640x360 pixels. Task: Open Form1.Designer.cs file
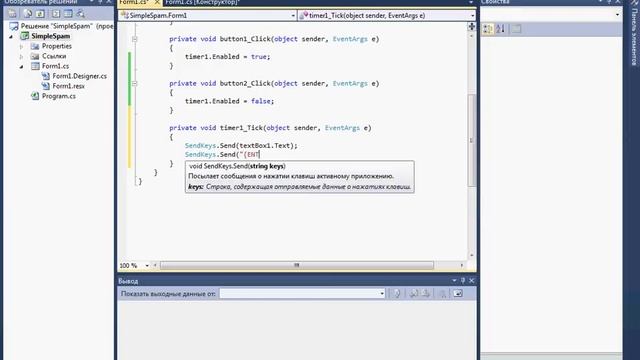point(80,76)
